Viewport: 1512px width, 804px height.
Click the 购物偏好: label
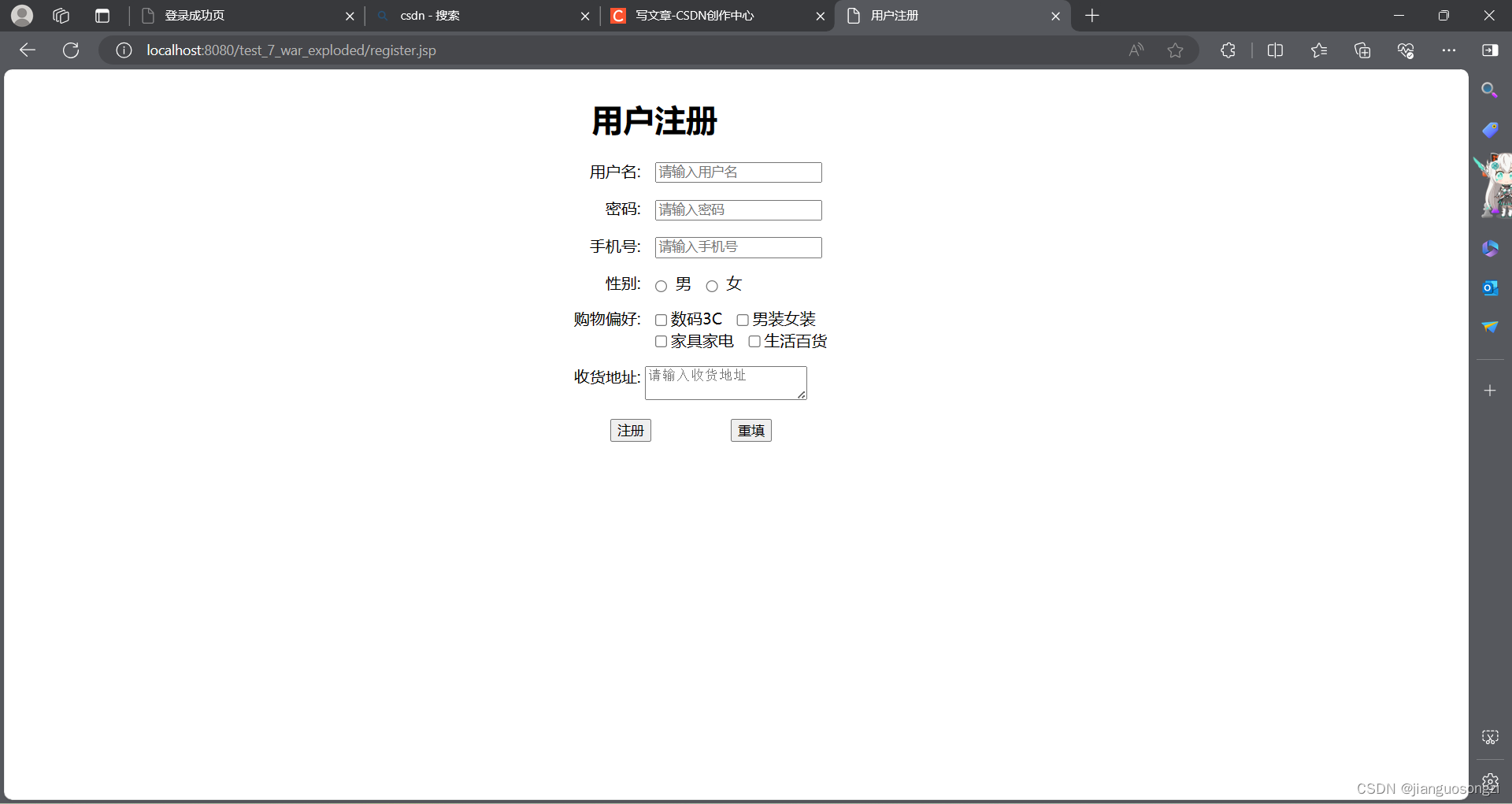tap(607, 320)
